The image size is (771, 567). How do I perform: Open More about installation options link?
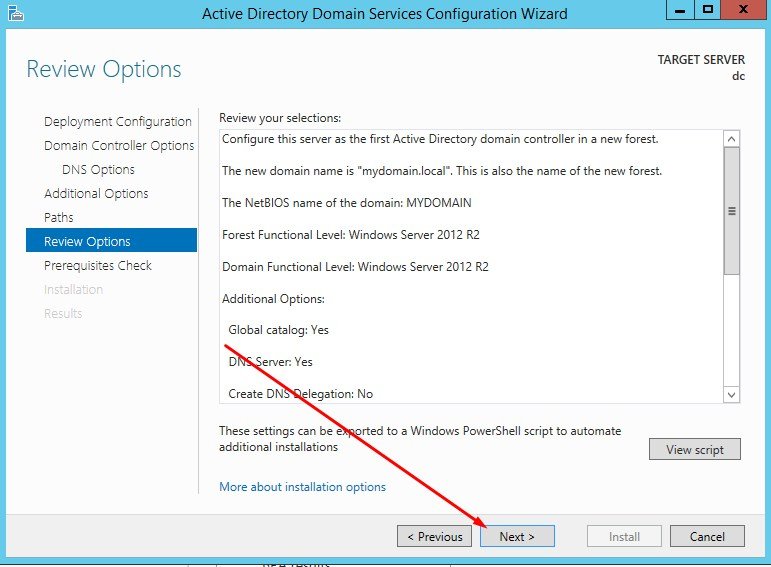tap(302, 487)
